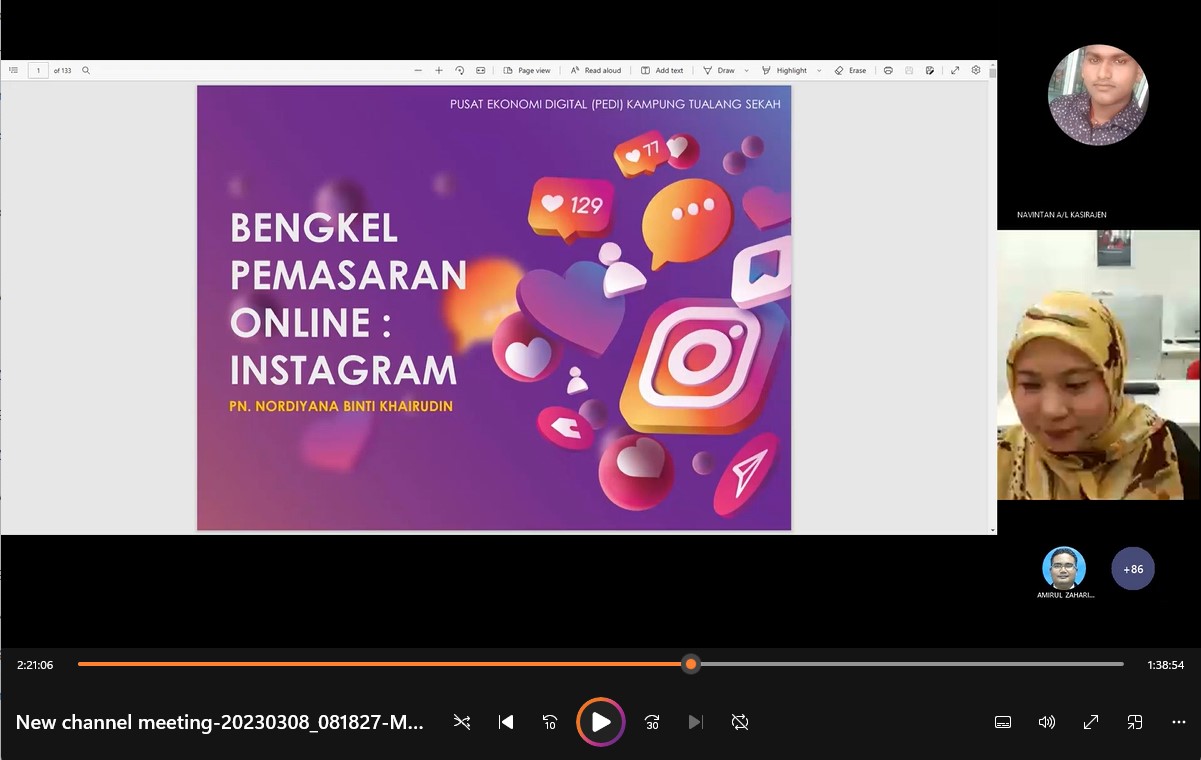Start Read aloud in PDF viewer
Viewport: 1201px width, 760px height.
[x=596, y=70]
